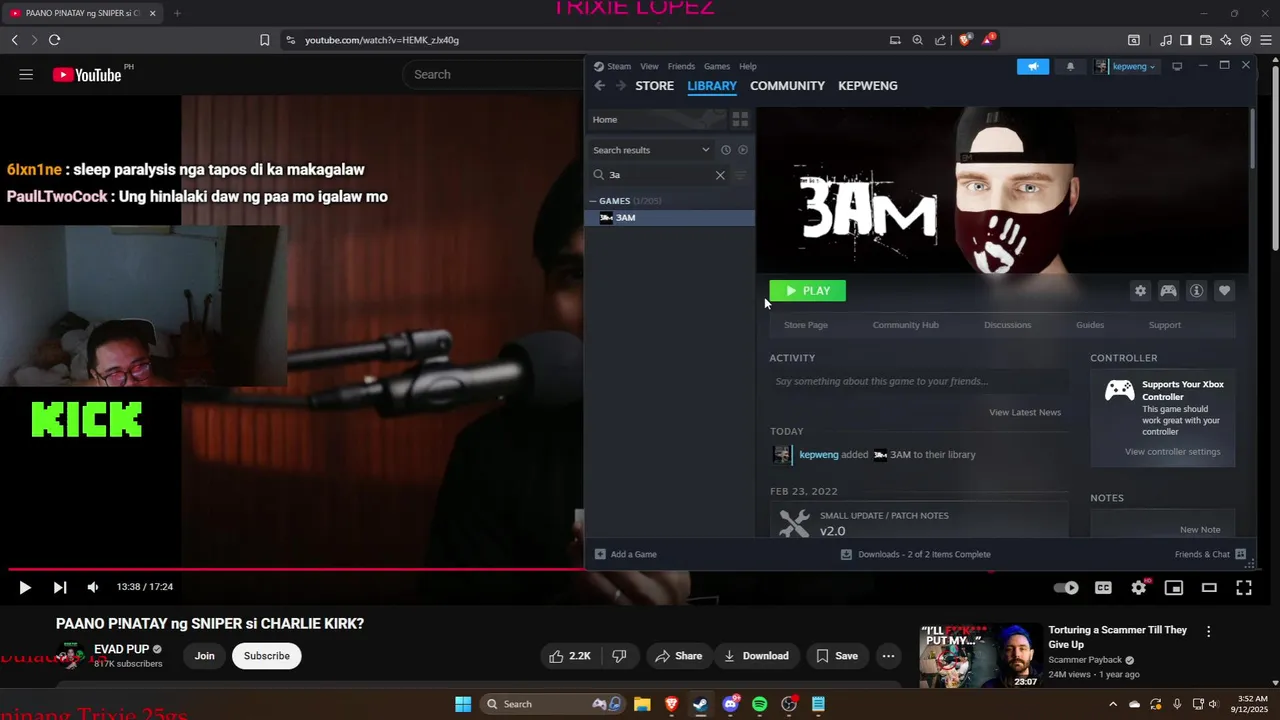Enable YouTube miniplayer
The height and width of the screenshot is (720, 1280).
click(x=1174, y=588)
